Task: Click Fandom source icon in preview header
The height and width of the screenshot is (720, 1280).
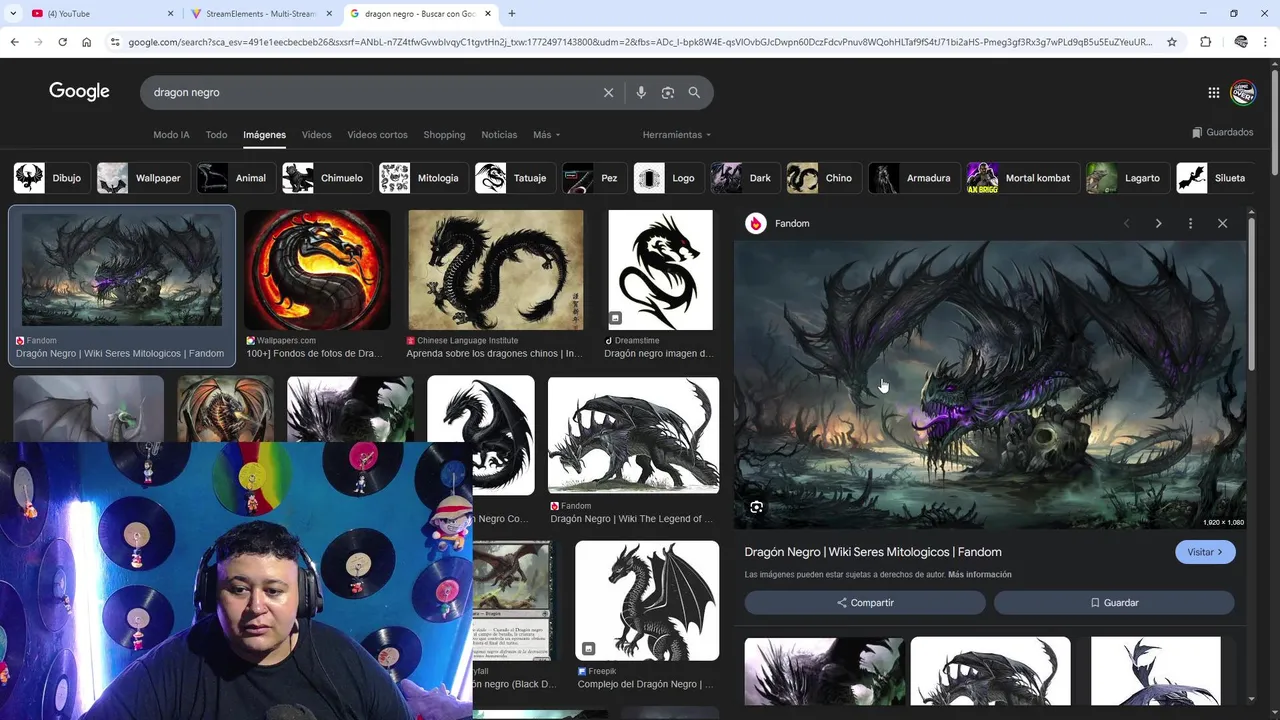Action: [756, 223]
